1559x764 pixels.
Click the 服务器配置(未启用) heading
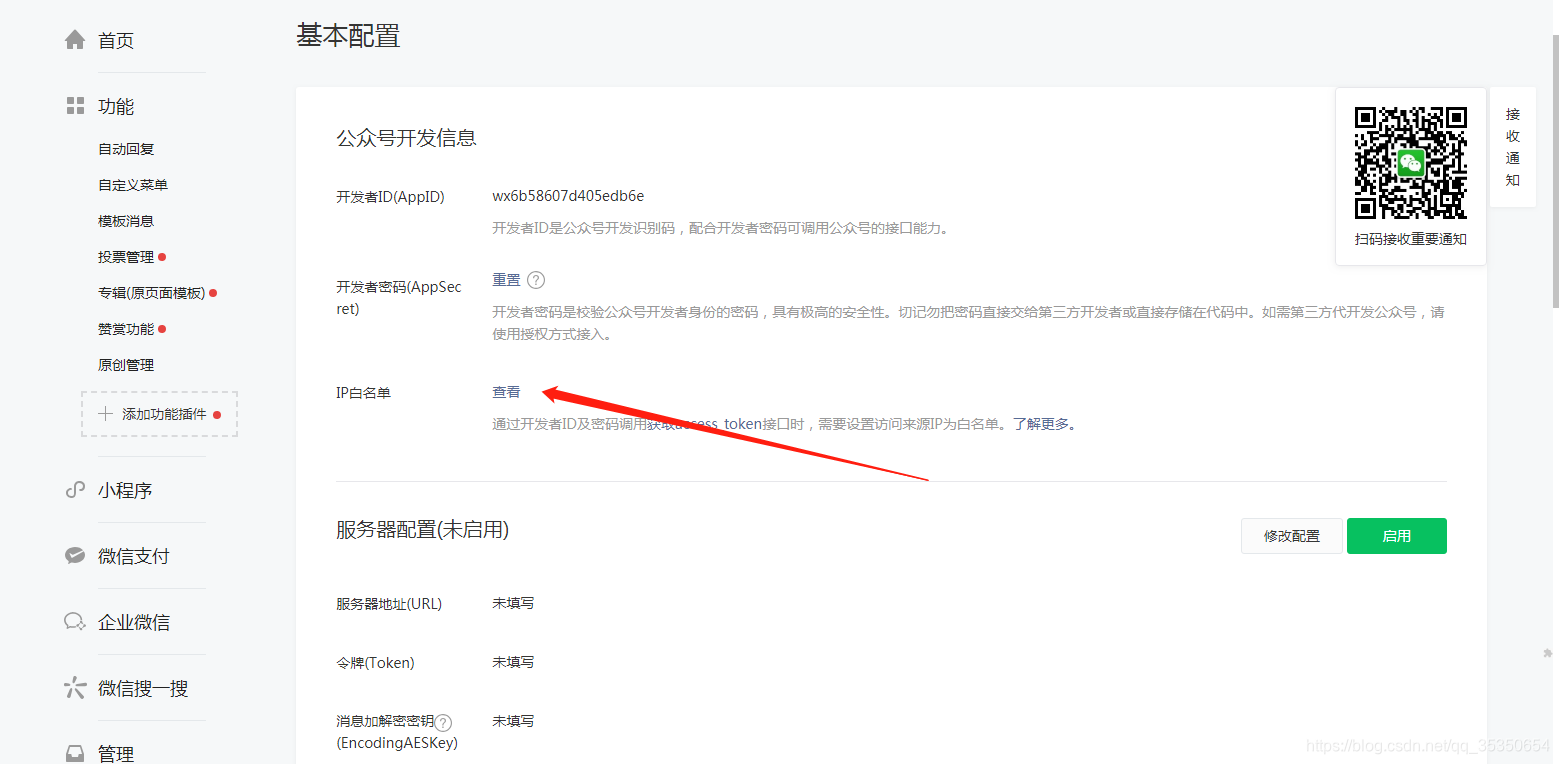click(422, 530)
